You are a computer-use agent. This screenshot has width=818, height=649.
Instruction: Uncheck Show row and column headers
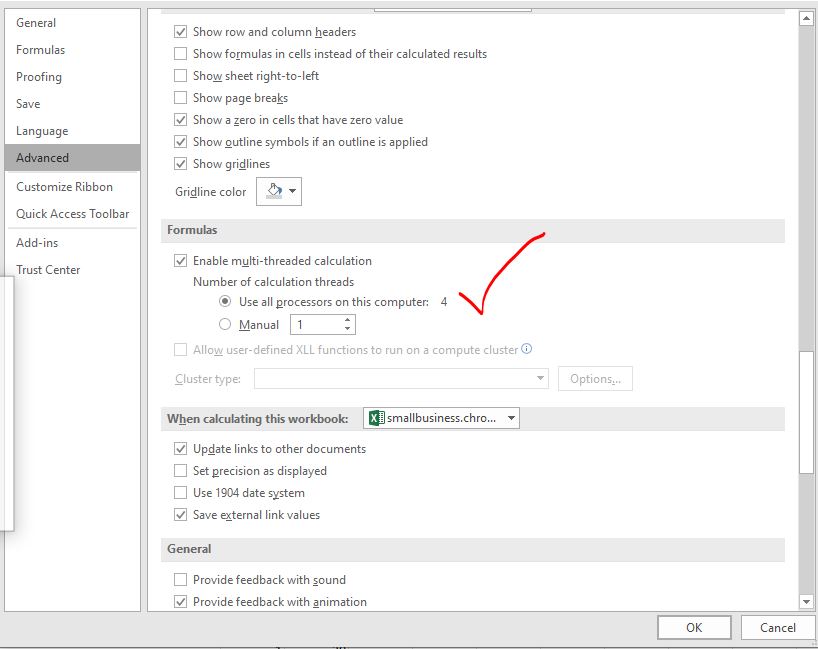pyautogui.click(x=181, y=32)
